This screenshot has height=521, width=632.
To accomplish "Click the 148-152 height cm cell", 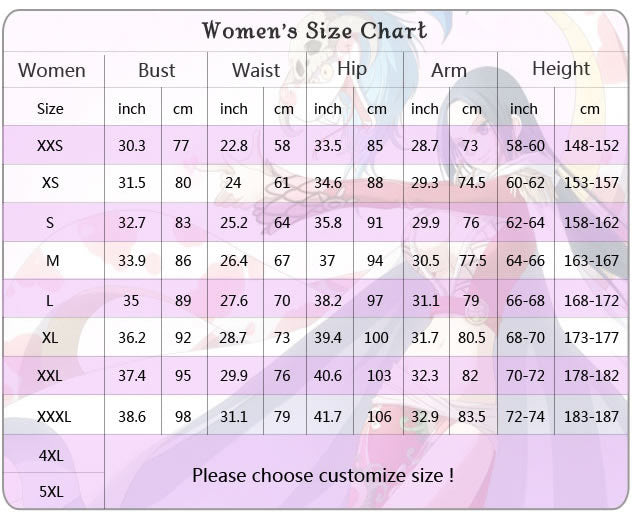I will click(x=591, y=146).
